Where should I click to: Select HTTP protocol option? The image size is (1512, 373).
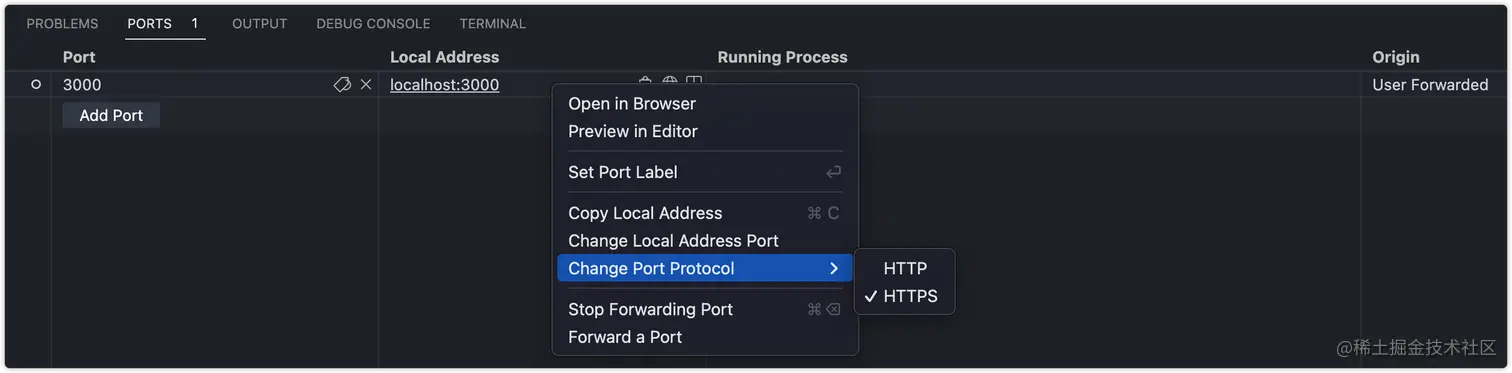point(905,268)
